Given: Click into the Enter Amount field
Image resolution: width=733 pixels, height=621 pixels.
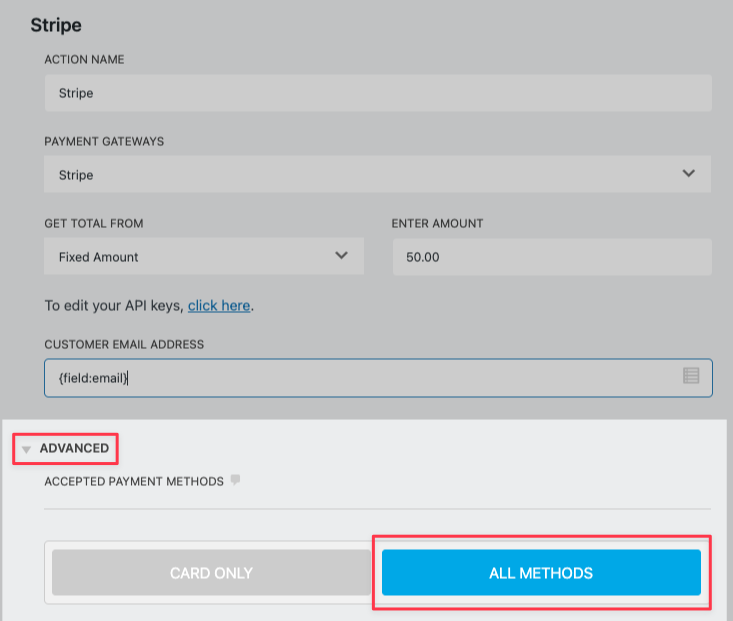Looking at the screenshot, I should (x=551, y=257).
